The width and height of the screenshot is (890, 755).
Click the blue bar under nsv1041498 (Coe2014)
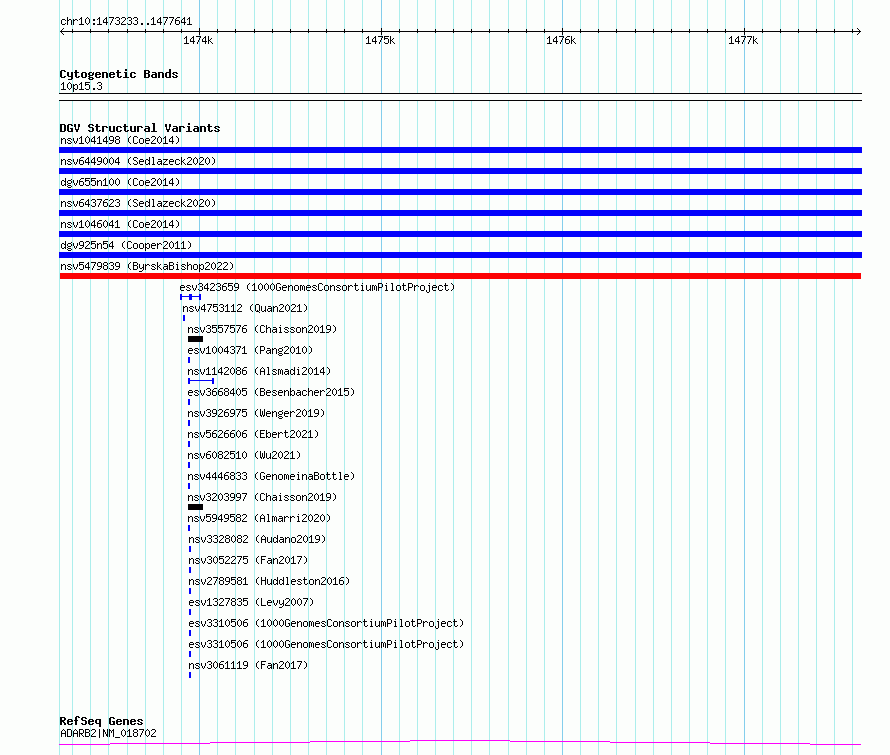[x=460, y=150]
